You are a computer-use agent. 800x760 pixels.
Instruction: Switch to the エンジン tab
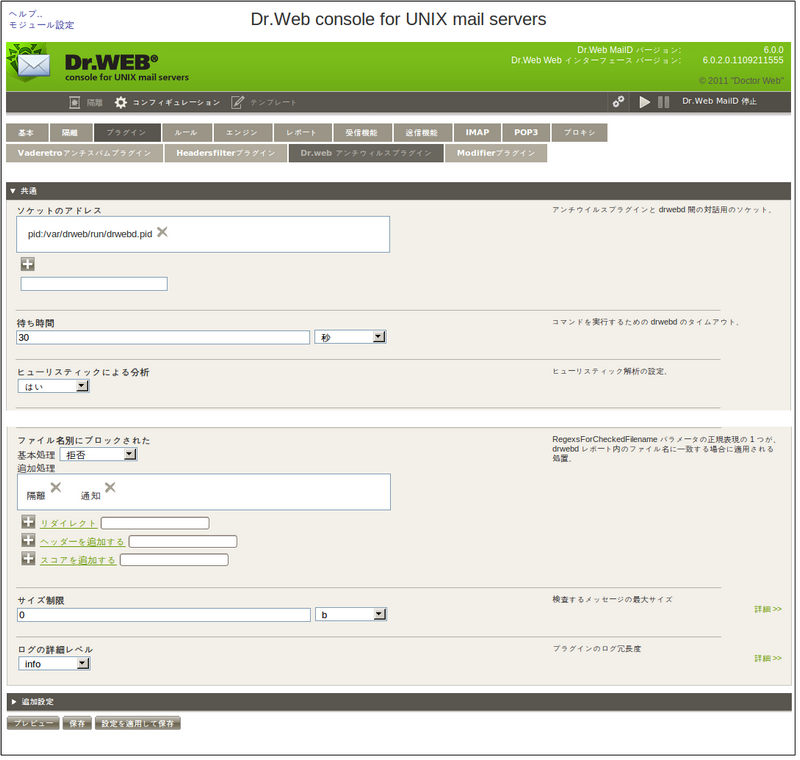point(243,133)
